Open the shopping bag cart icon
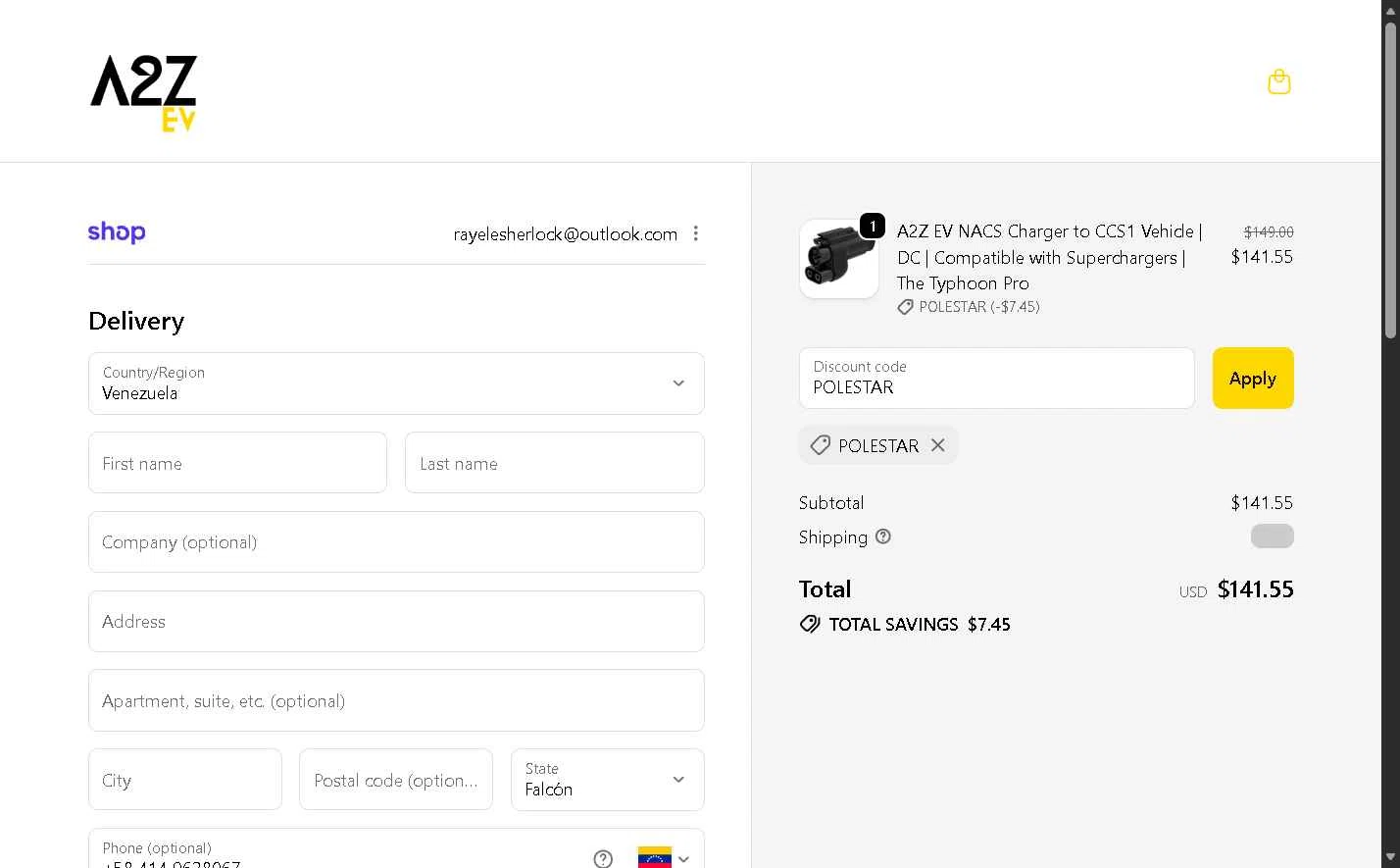This screenshot has width=1400, height=868. pos(1278,81)
